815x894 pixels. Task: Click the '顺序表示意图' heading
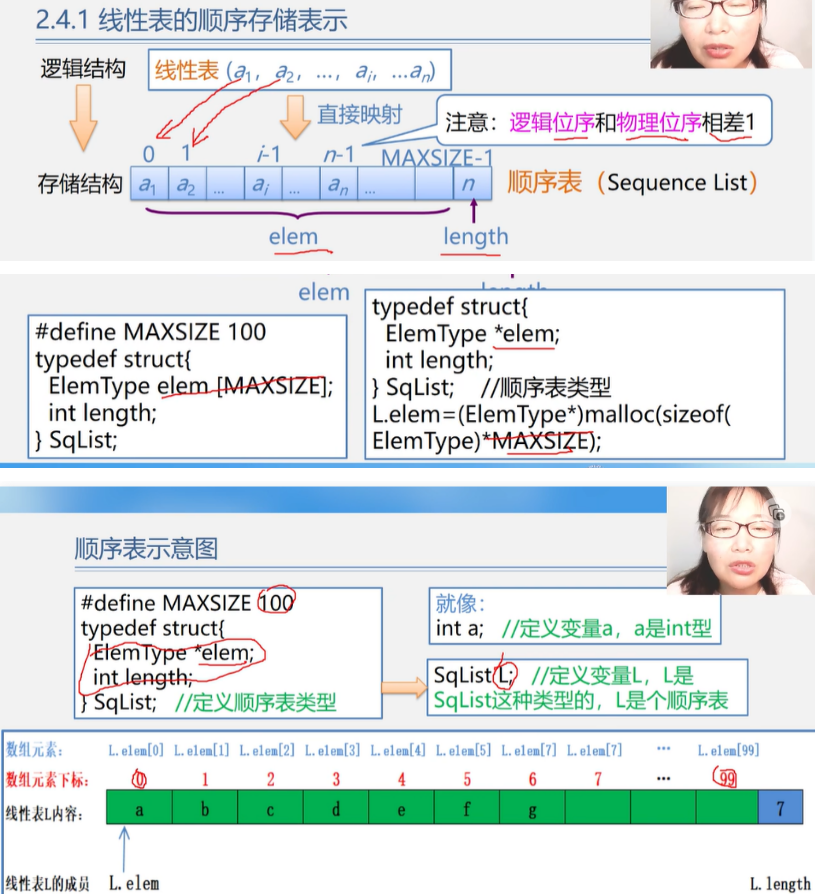(x=146, y=548)
